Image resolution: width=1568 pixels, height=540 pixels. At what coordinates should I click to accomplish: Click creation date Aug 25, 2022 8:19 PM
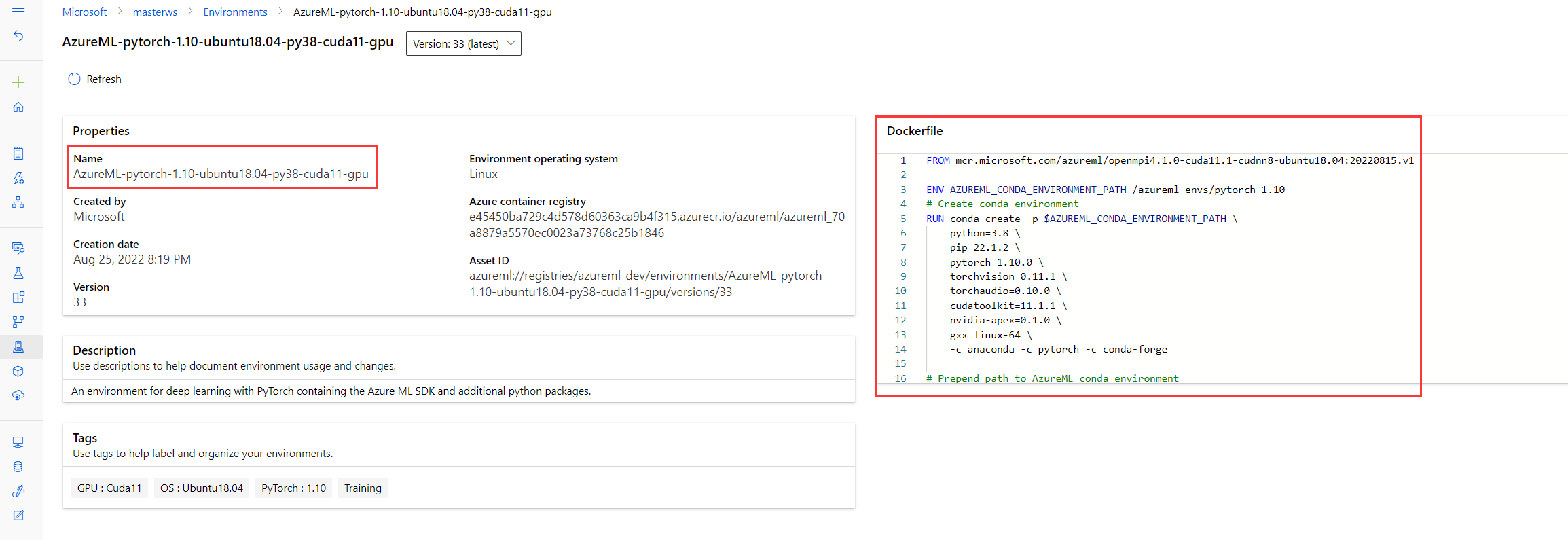[x=132, y=259]
